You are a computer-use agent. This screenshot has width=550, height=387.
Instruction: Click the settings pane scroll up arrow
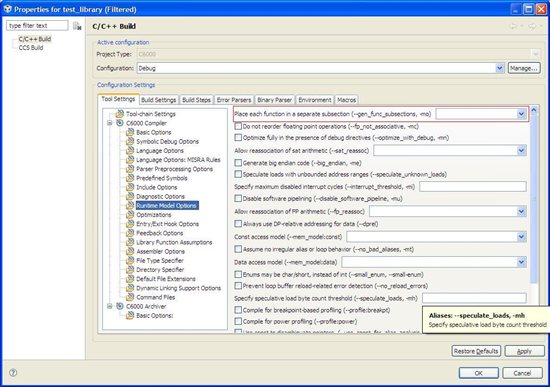pos(534,110)
